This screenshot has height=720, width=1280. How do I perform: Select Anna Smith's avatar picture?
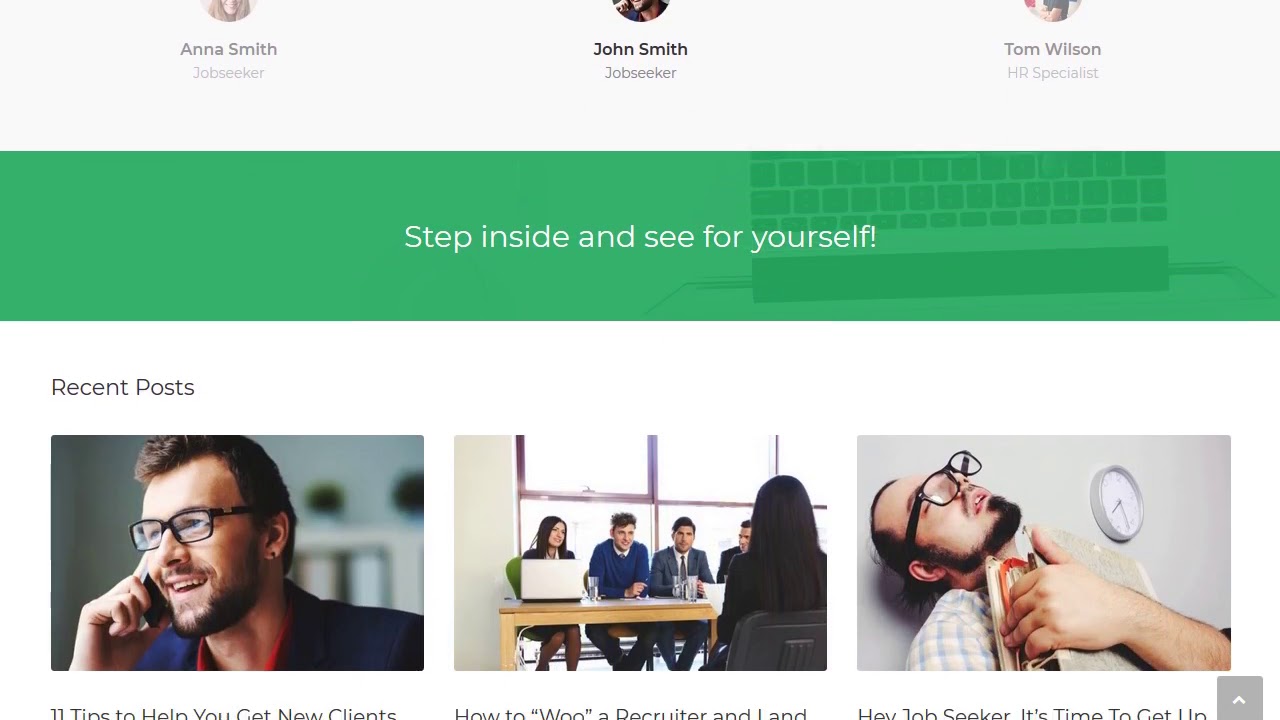click(229, 8)
